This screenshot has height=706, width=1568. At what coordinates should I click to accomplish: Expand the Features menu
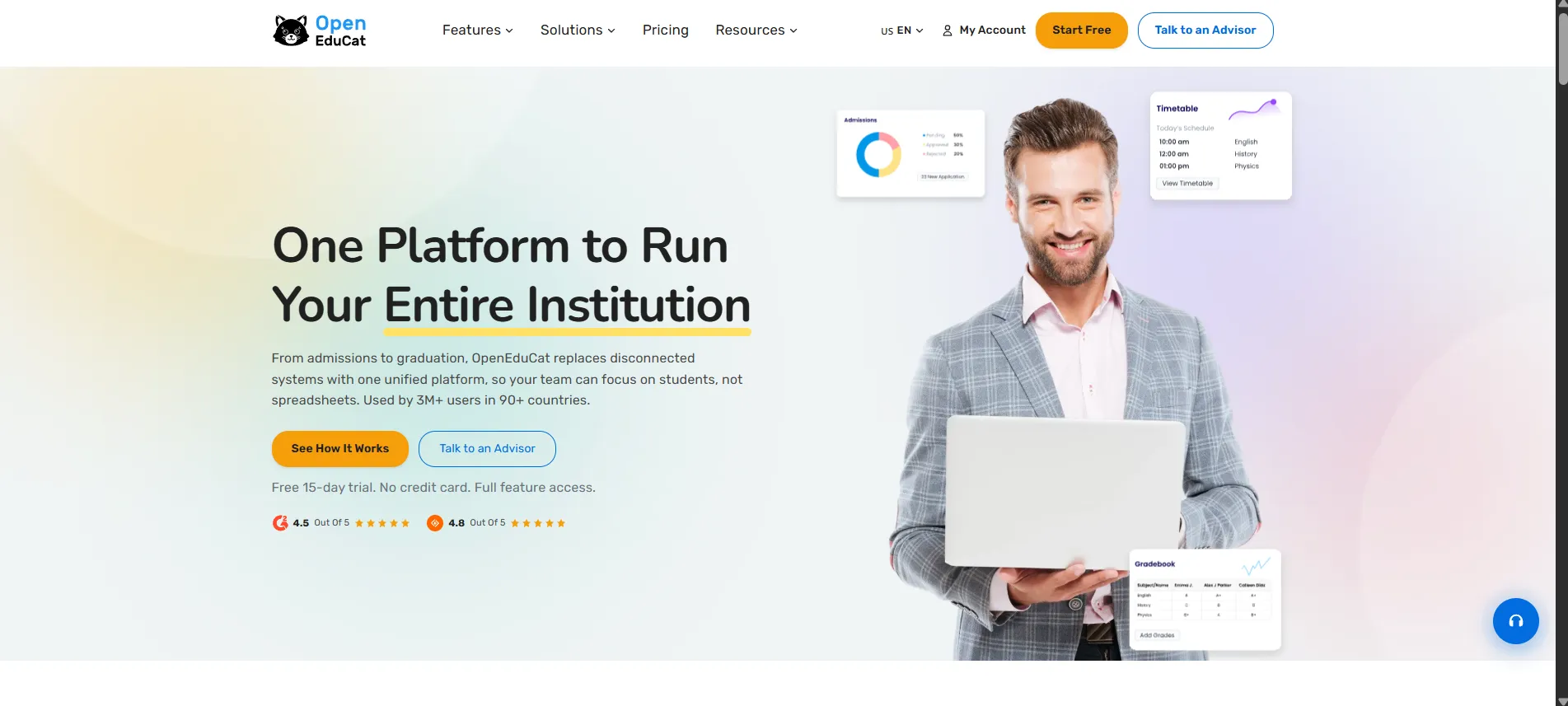pyautogui.click(x=478, y=30)
